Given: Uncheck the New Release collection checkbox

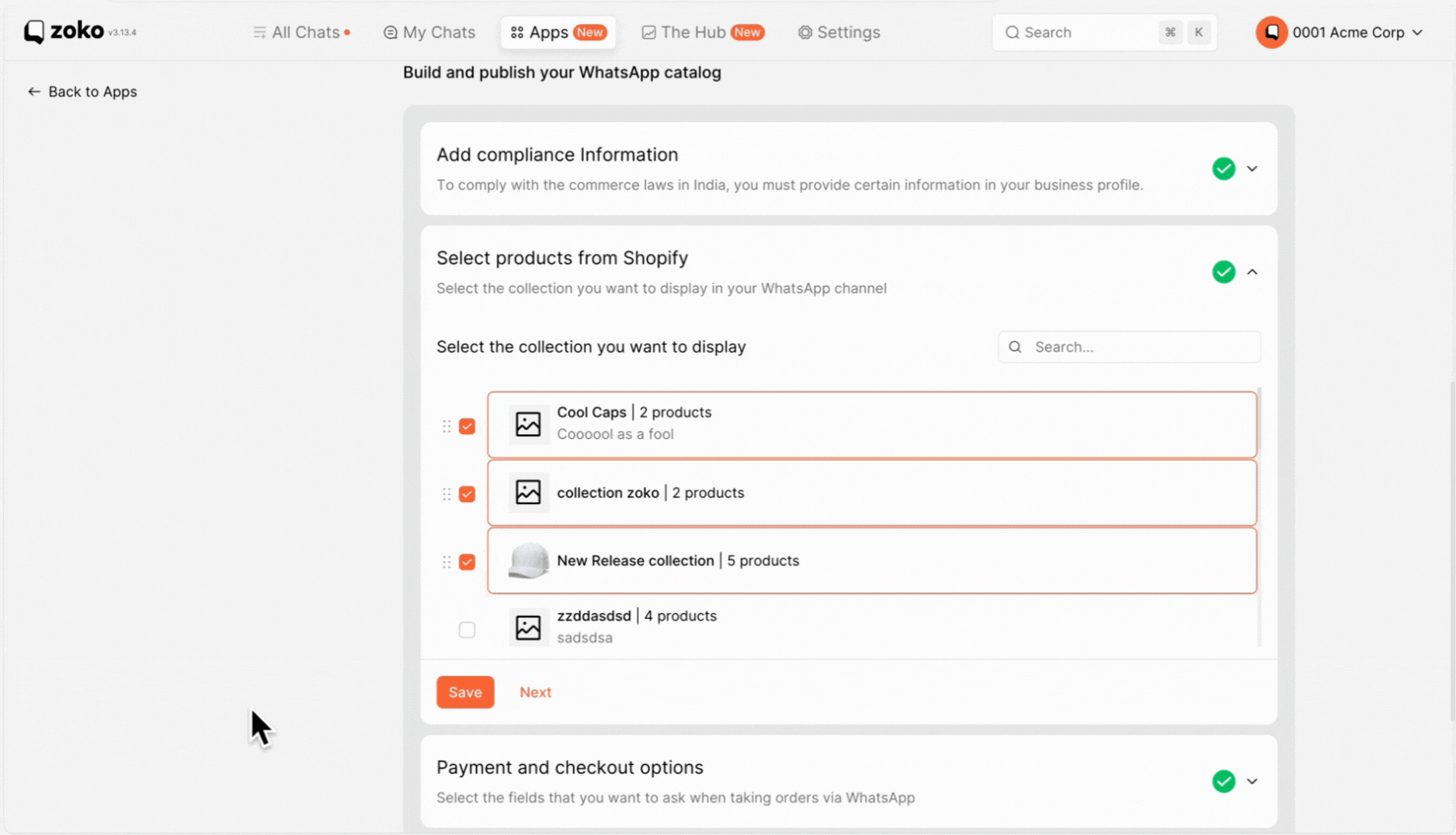Looking at the screenshot, I should tap(467, 561).
